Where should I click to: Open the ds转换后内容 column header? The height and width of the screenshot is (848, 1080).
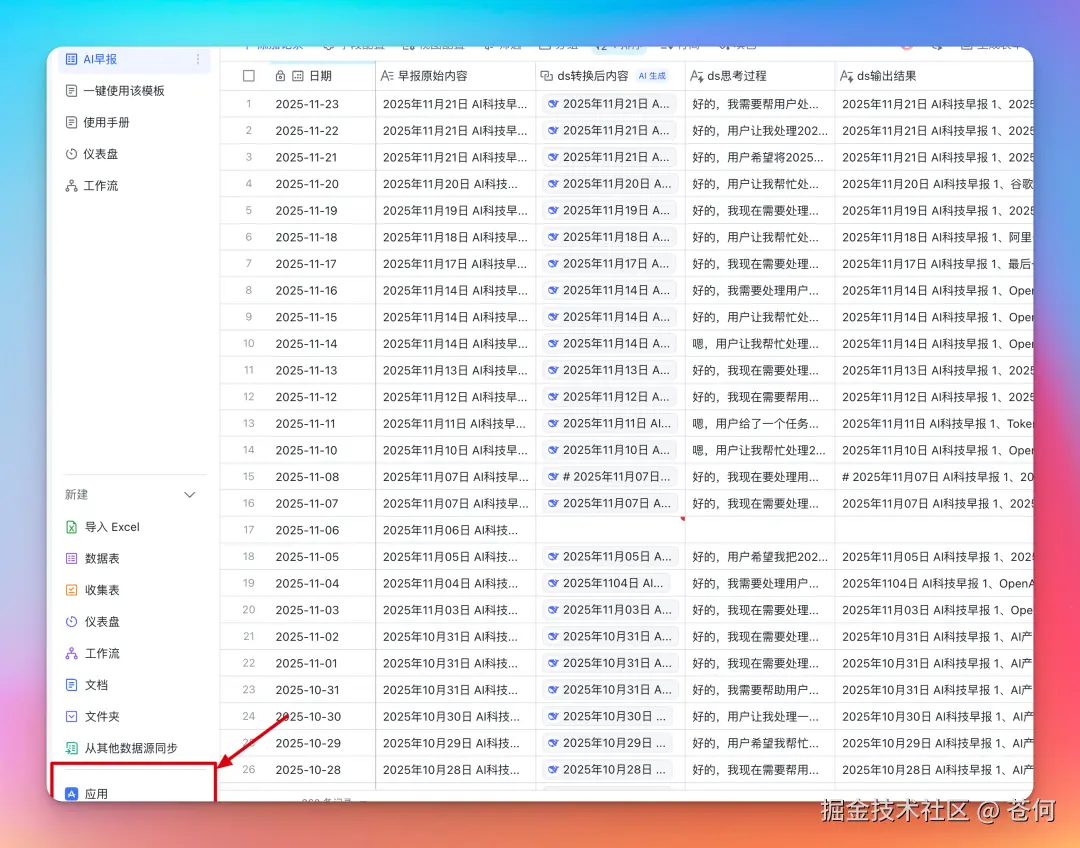click(610, 76)
